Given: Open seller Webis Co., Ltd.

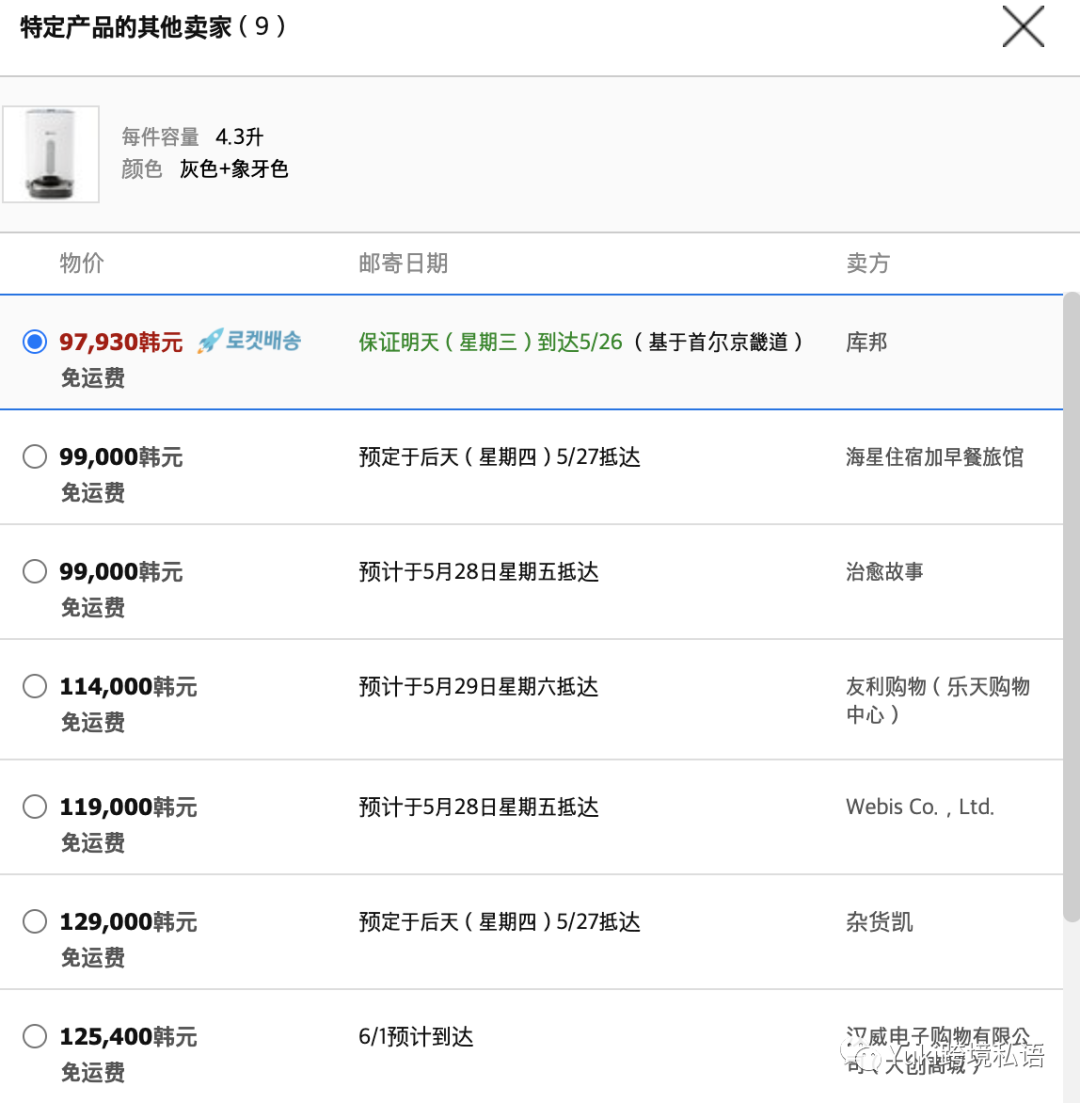Looking at the screenshot, I should point(919,807).
